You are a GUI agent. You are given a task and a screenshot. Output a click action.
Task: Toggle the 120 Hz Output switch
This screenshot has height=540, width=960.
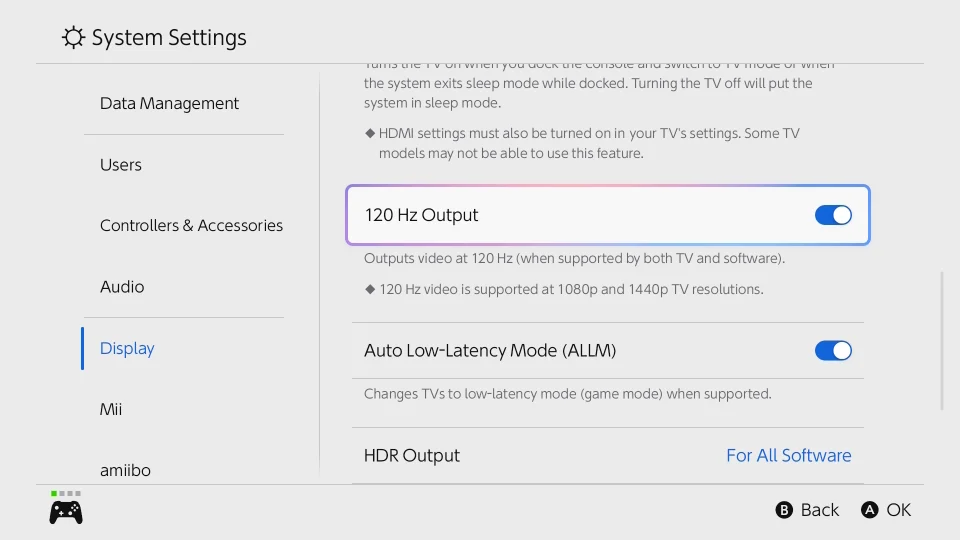click(833, 215)
